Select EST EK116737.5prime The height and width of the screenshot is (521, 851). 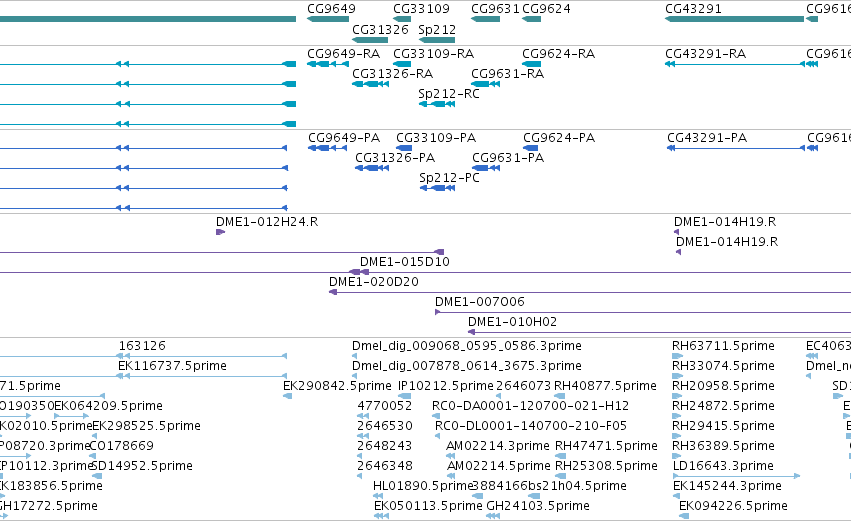(x=172, y=366)
